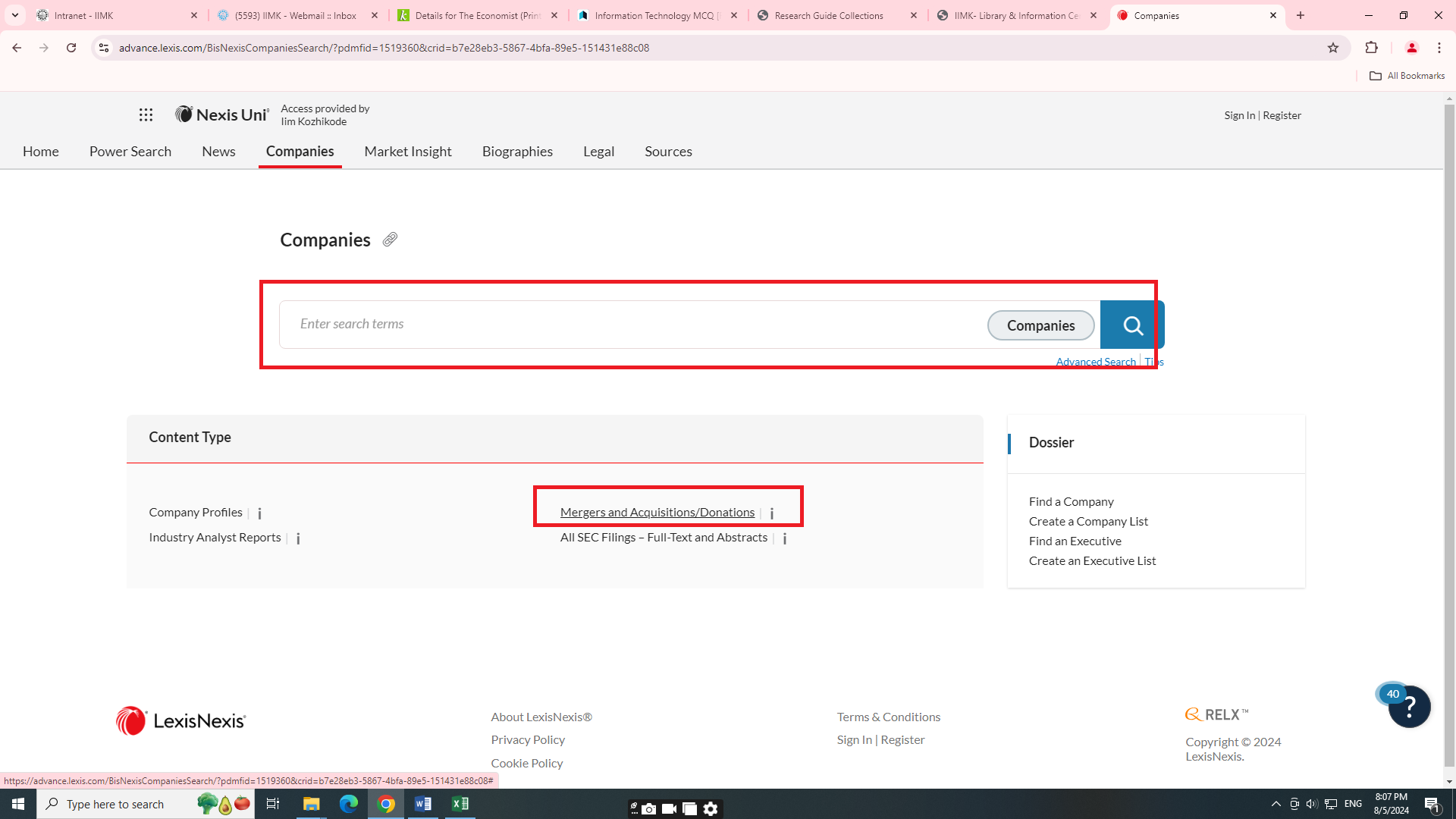Click Find a Company in Dossier
This screenshot has height=819, width=1456.
pos(1071,502)
